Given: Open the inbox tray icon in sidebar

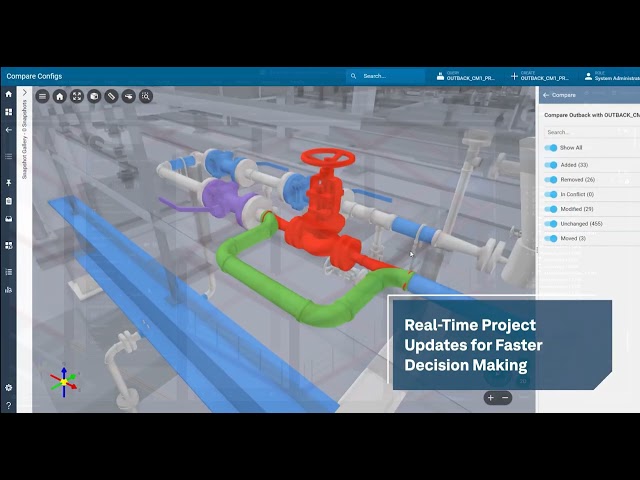Looking at the screenshot, I should coord(8,219).
